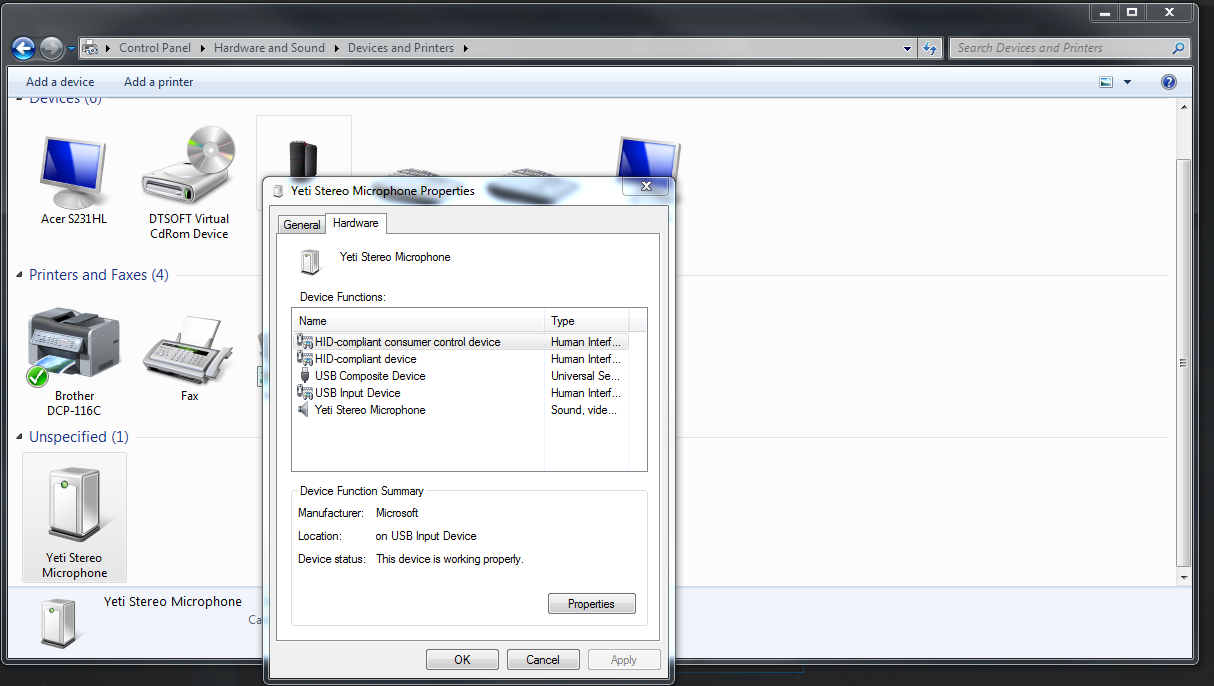The image size is (1214, 686).
Task: Click the address bar computer icon
Action: (90, 48)
